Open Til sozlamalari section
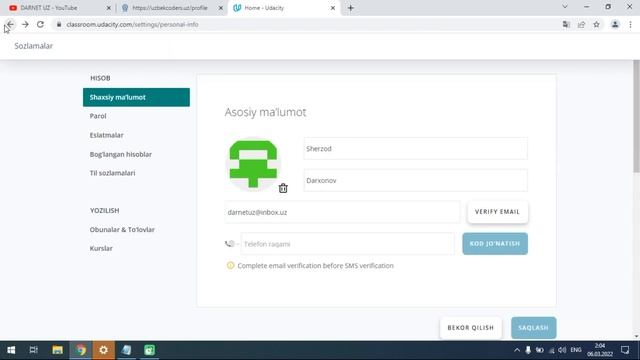Viewport: 640px width, 360px height. pos(112,173)
